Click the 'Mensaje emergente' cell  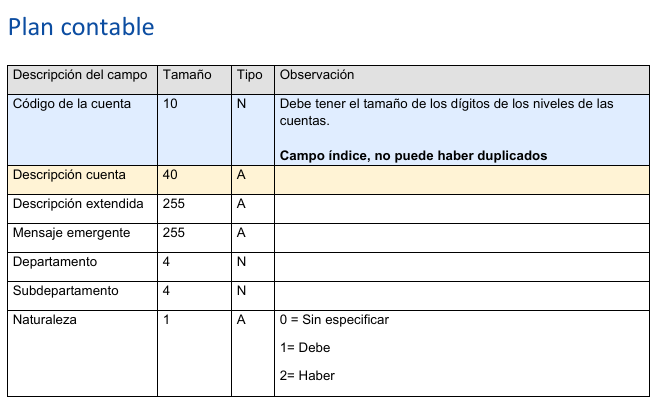coord(83,238)
